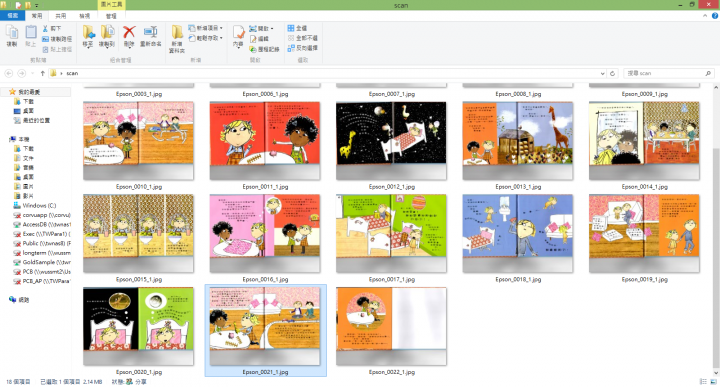Expand the Easy access (輕鬆存取) dropdown
Viewport: 720px width, 387px height.
pos(205,38)
